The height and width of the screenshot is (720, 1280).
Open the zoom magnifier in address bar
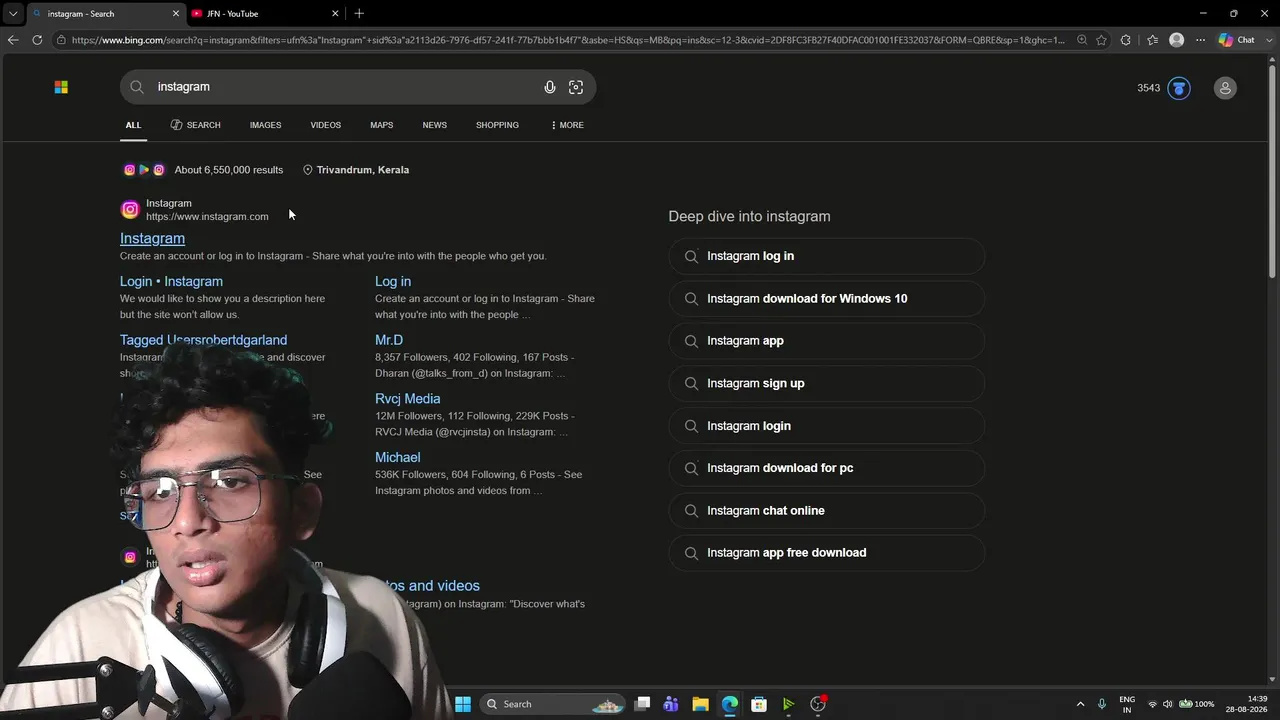tap(1081, 40)
